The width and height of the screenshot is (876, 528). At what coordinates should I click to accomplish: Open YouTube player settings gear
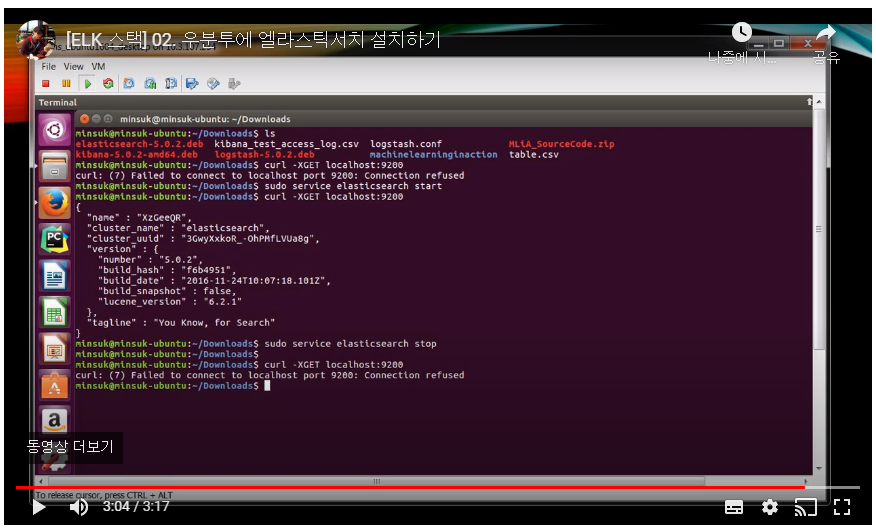coord(770,507)
